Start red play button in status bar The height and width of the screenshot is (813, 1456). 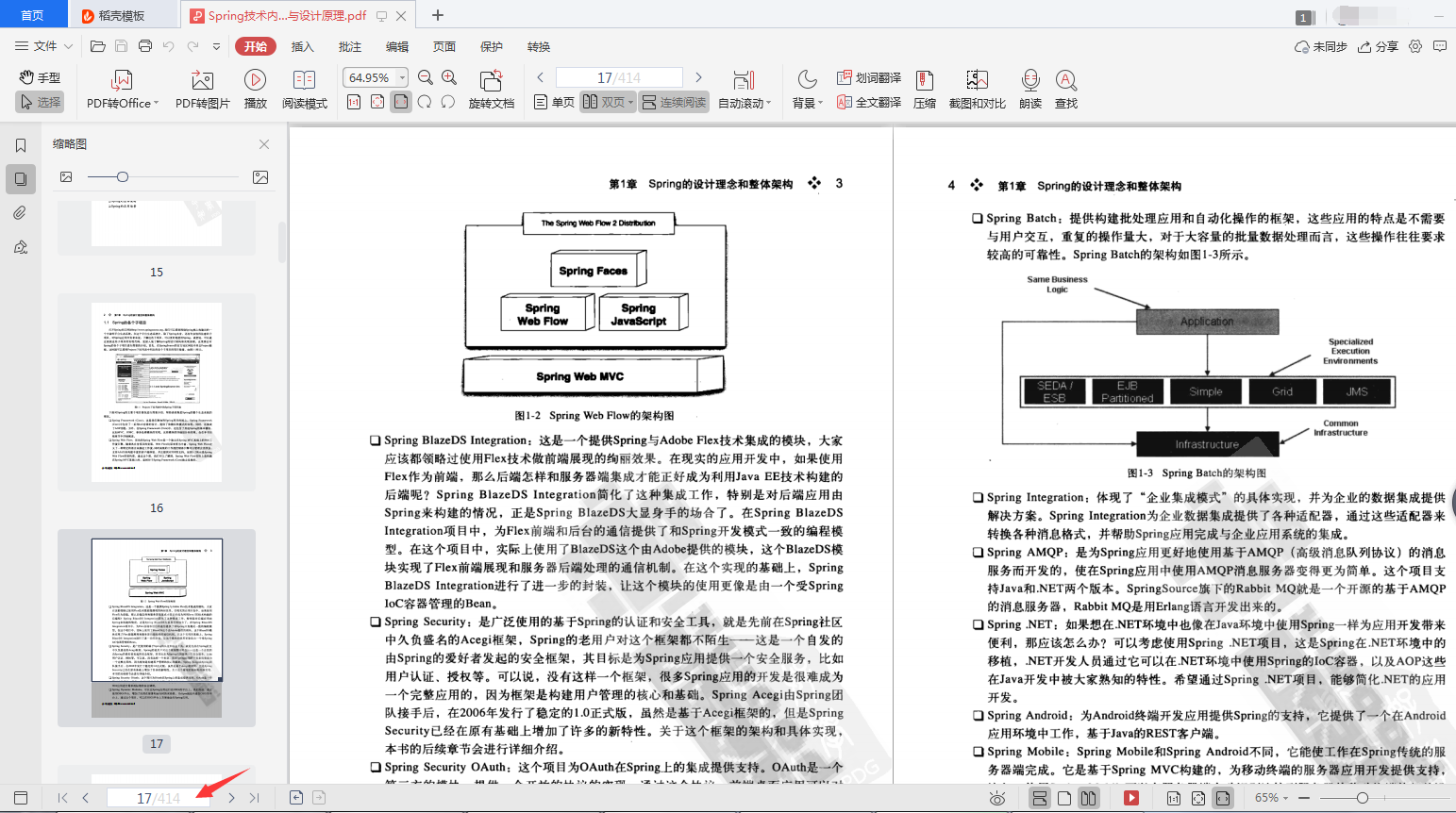click(x=1131, y=798)
